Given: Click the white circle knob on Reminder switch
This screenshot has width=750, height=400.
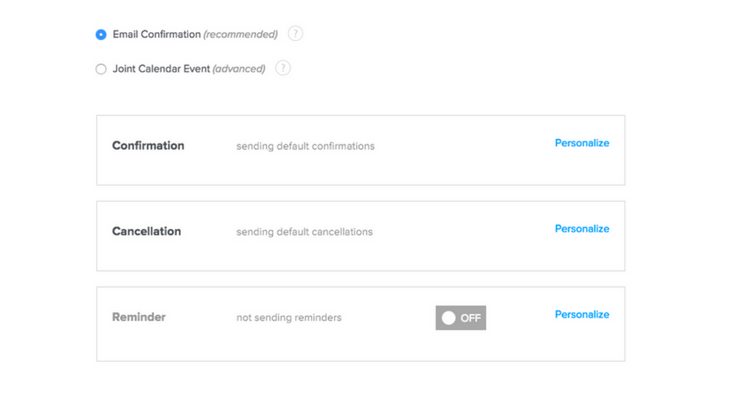Looking at the screenshot, I should click(x=448, y=318).
